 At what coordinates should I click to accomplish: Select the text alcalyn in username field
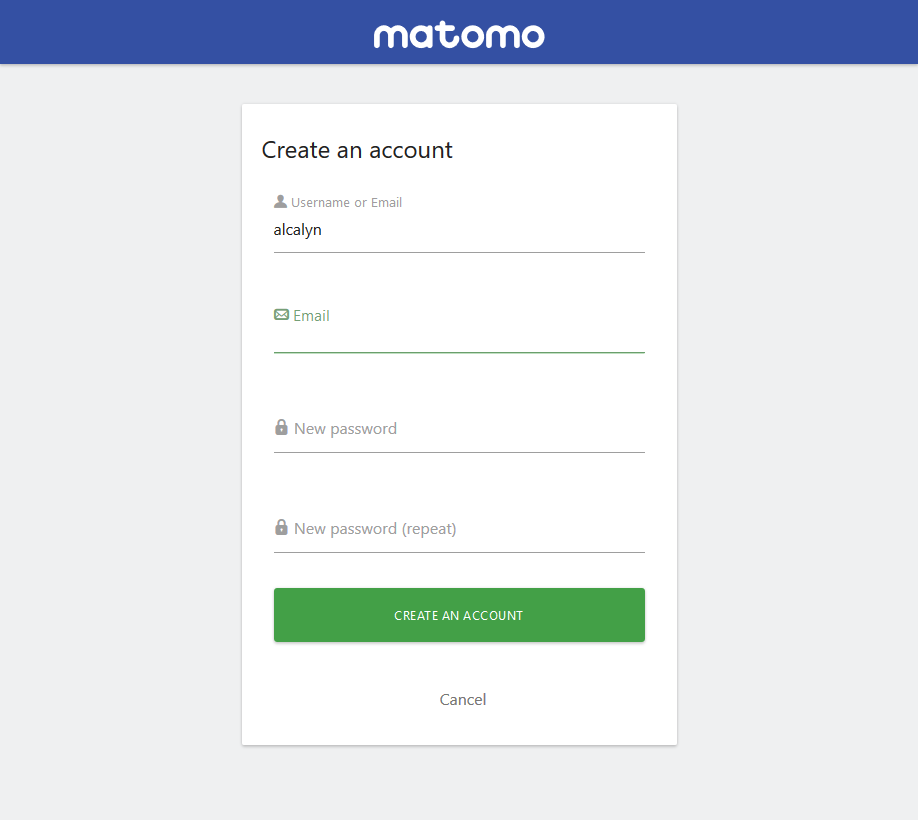click(297, 229)
